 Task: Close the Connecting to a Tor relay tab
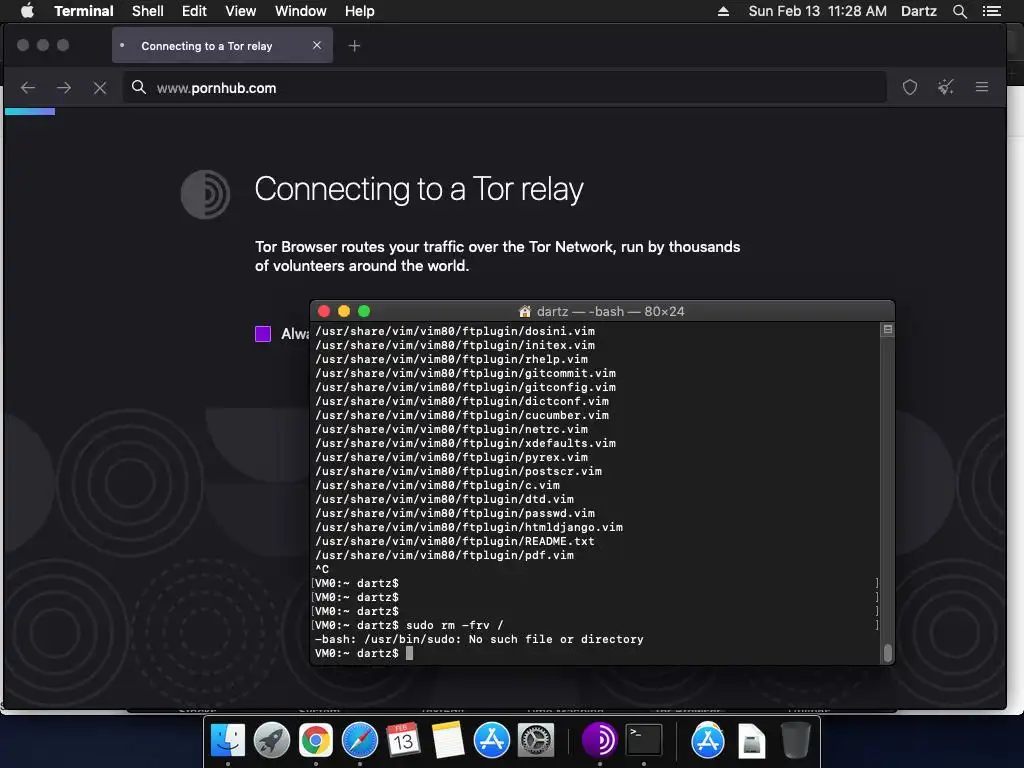[317, 45]
